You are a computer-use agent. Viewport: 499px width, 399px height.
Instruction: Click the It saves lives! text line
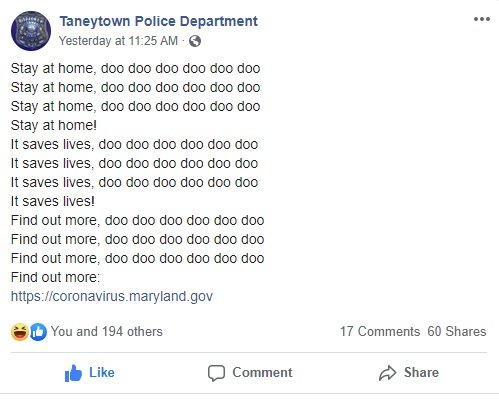[53, 201]
